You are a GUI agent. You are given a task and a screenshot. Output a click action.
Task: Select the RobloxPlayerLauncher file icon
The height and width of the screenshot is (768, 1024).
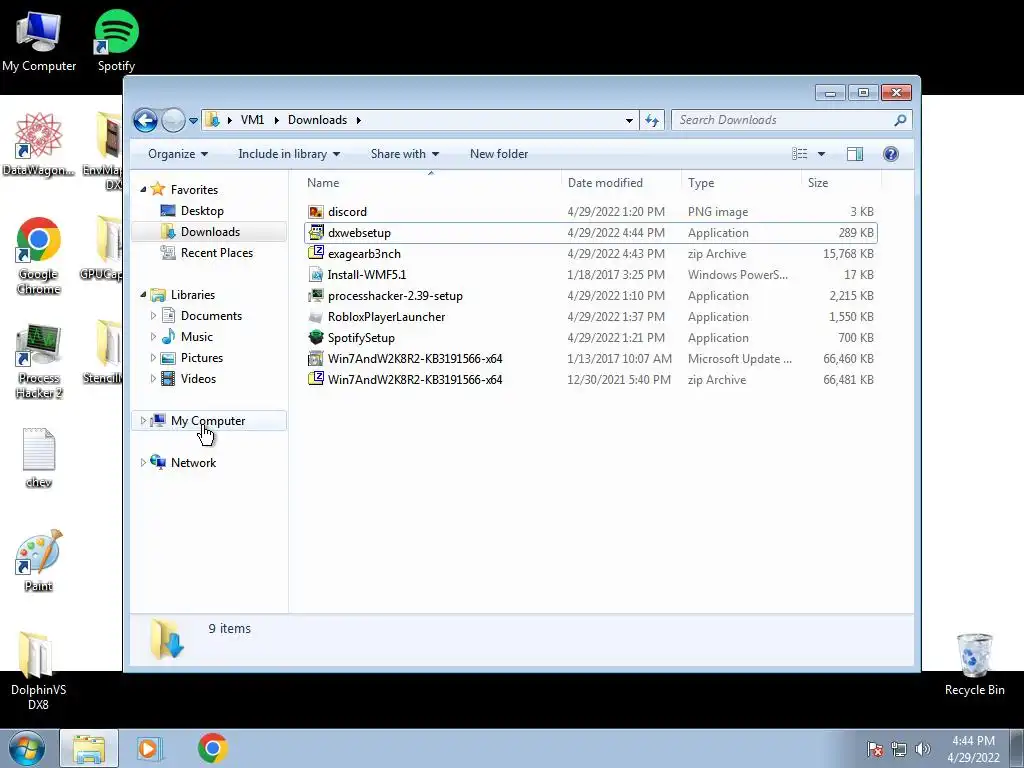pyautogui.click(x=316, y=317)
